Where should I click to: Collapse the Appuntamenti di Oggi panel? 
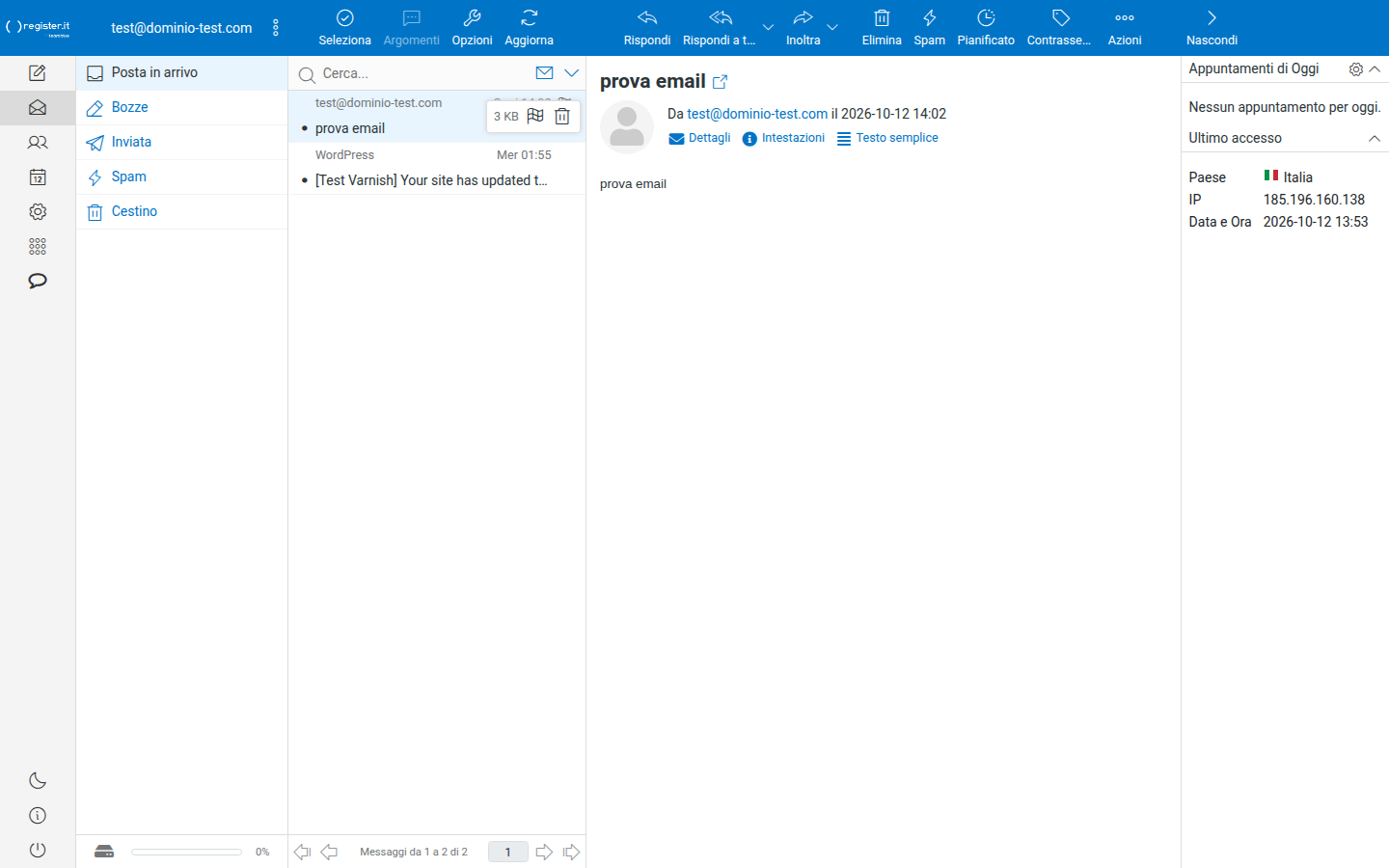pyautogui.click(x=1375, y=69)
